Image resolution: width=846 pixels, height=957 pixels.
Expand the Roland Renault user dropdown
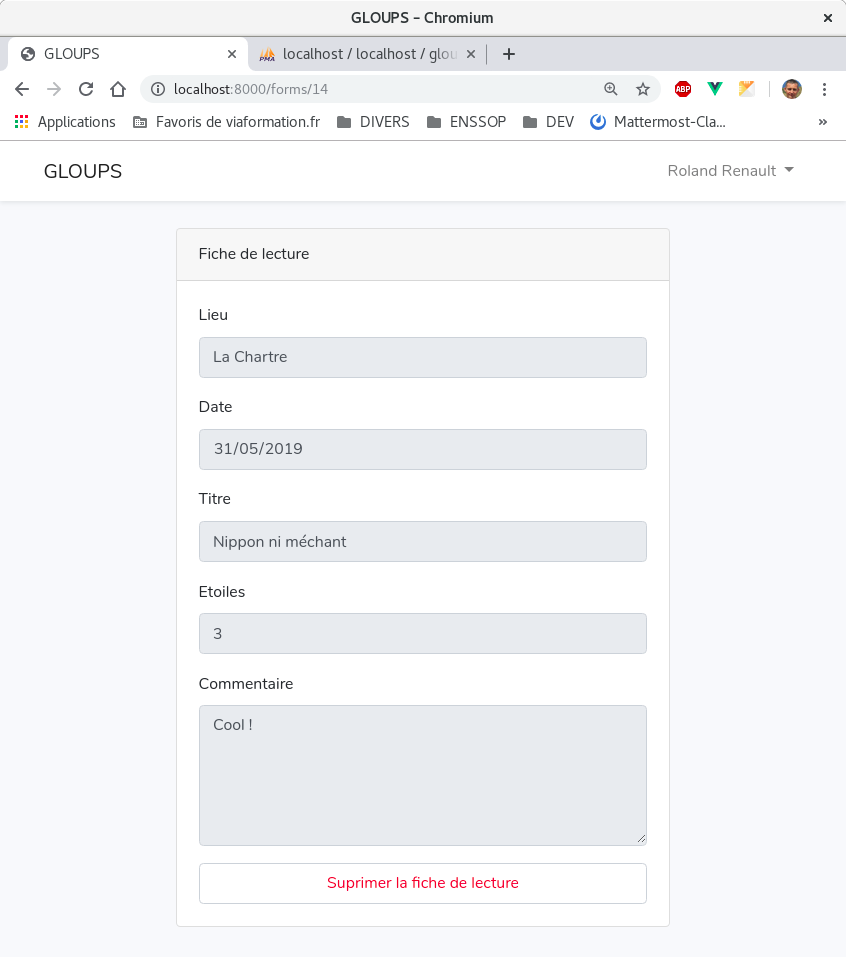pyautogui.click(x=730, y=171)
